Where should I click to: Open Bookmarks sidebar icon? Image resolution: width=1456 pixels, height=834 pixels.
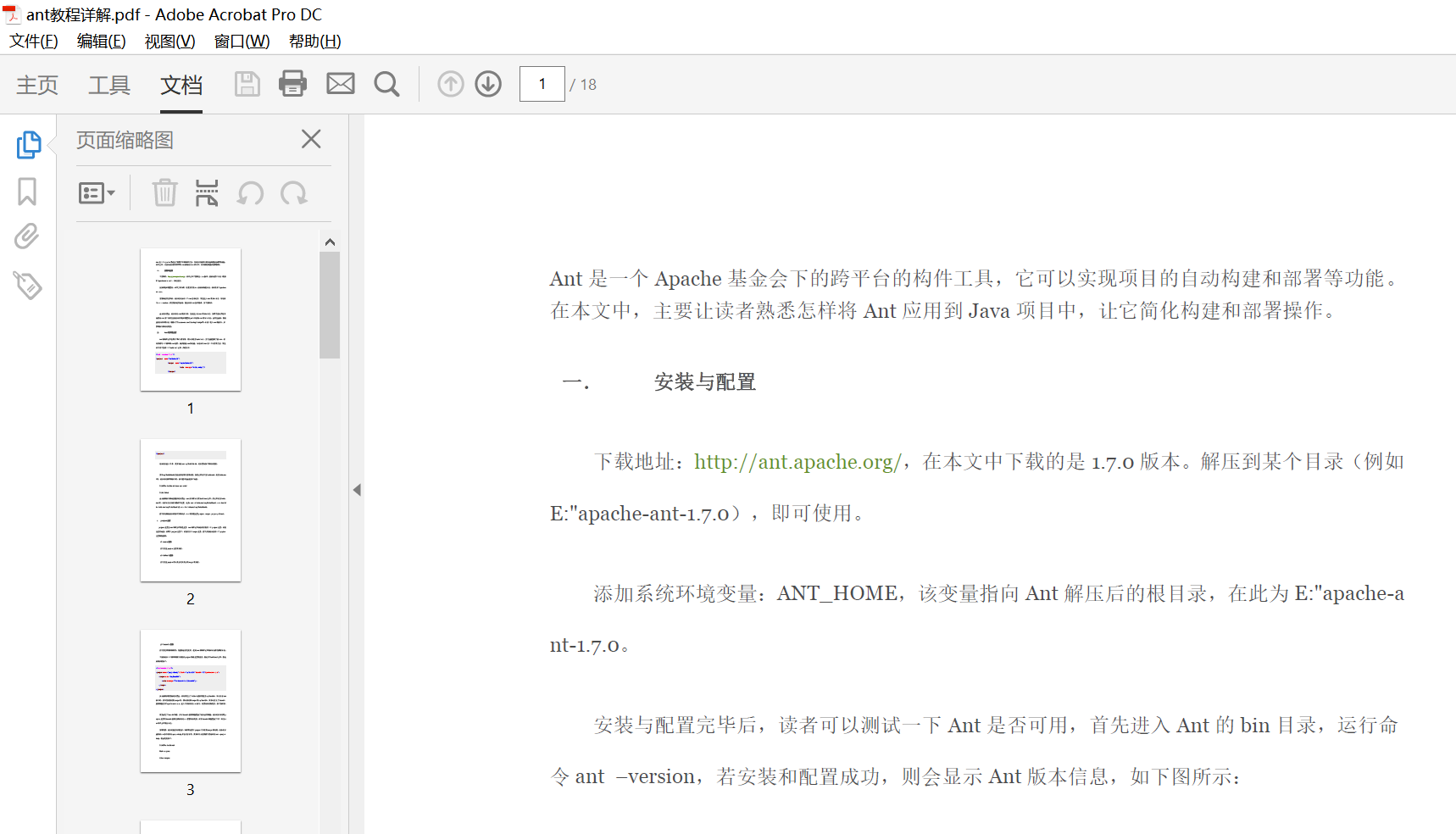[x=27, y=192]
